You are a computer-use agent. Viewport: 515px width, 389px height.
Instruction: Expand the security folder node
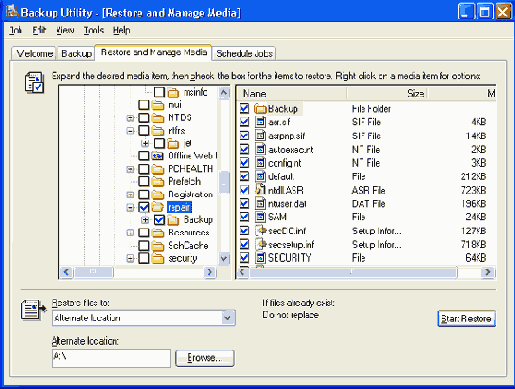click(130, 258)
